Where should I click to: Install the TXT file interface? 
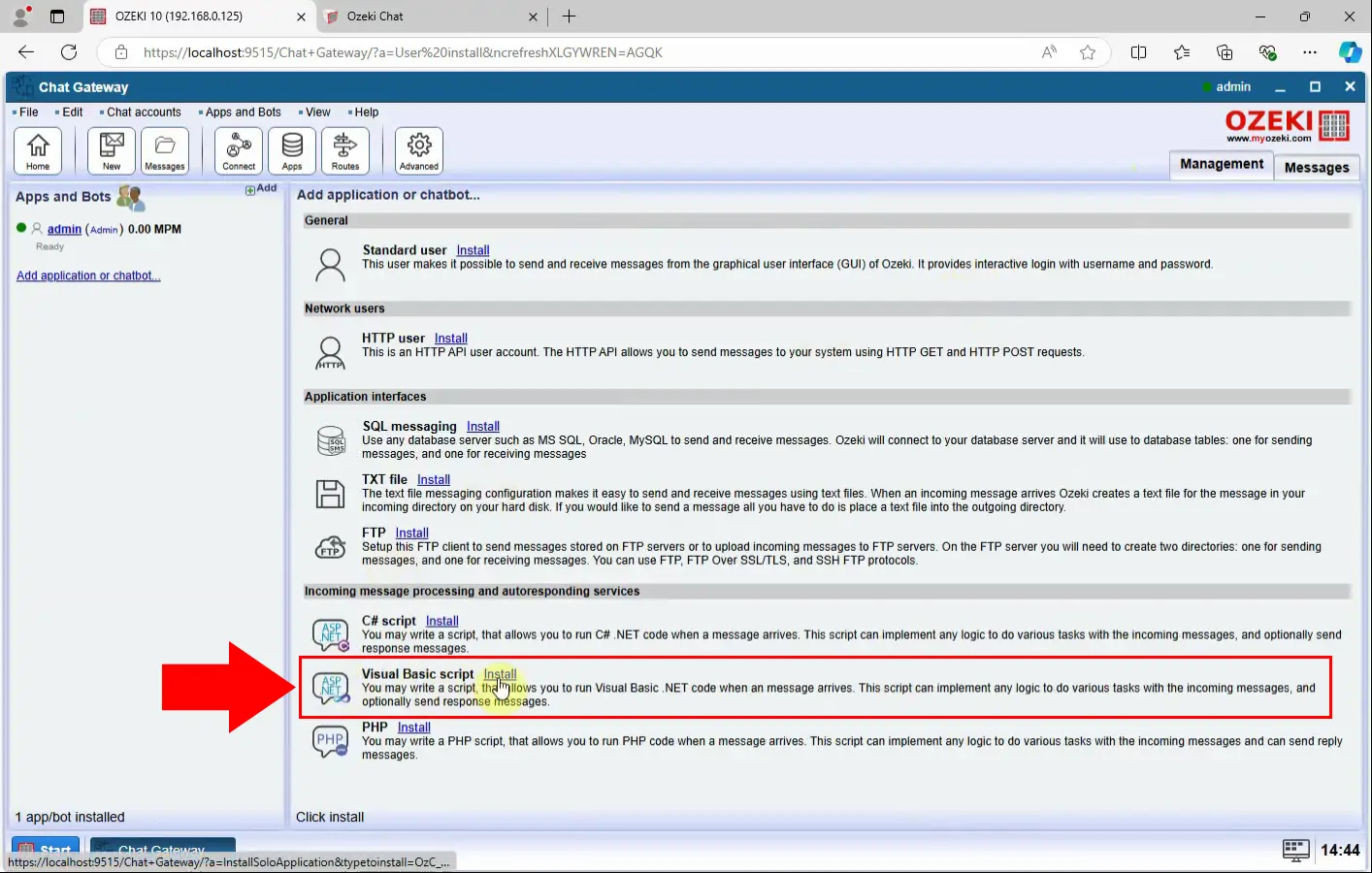click(x=433, y=480)
